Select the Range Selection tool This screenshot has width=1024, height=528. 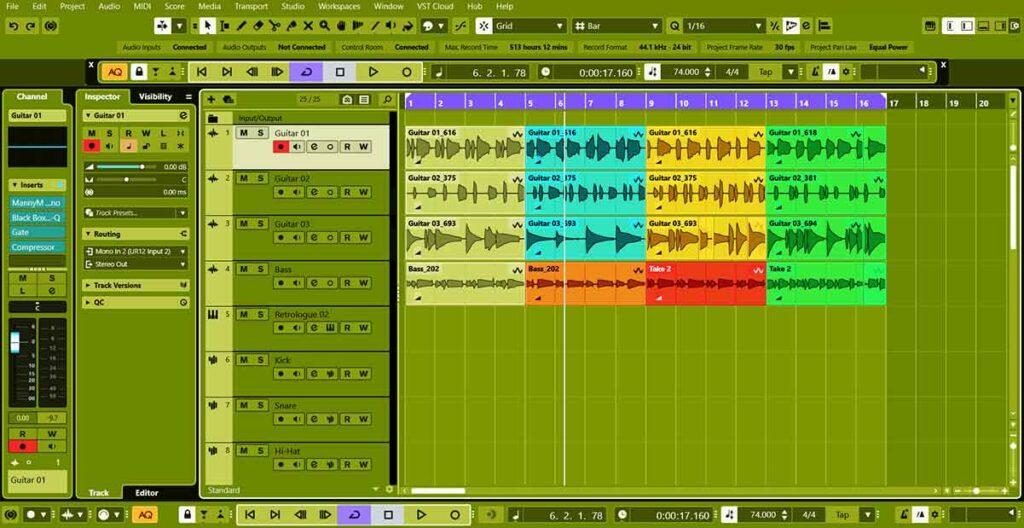point(225,26)
